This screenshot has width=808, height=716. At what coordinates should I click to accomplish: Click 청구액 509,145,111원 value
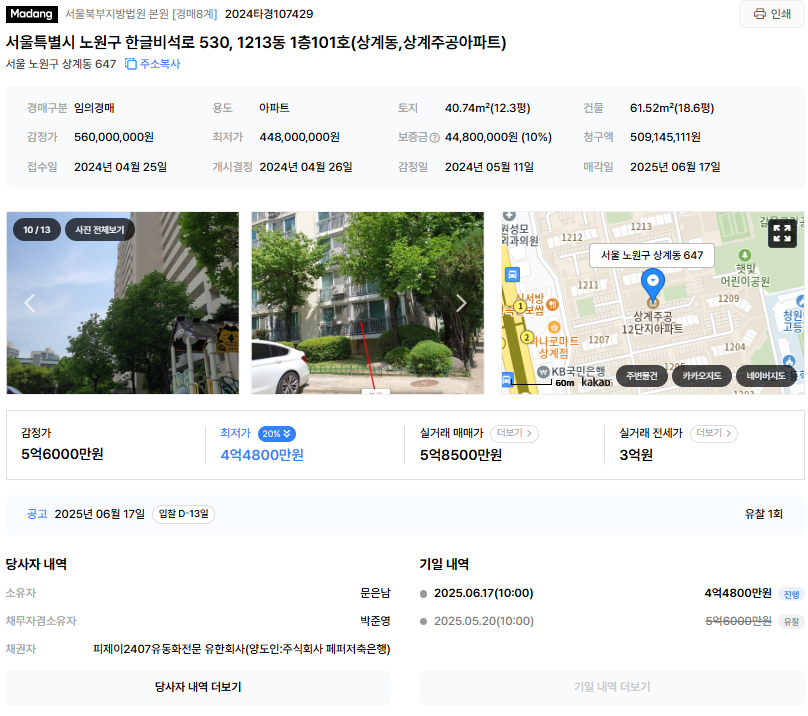coord(665,137)
